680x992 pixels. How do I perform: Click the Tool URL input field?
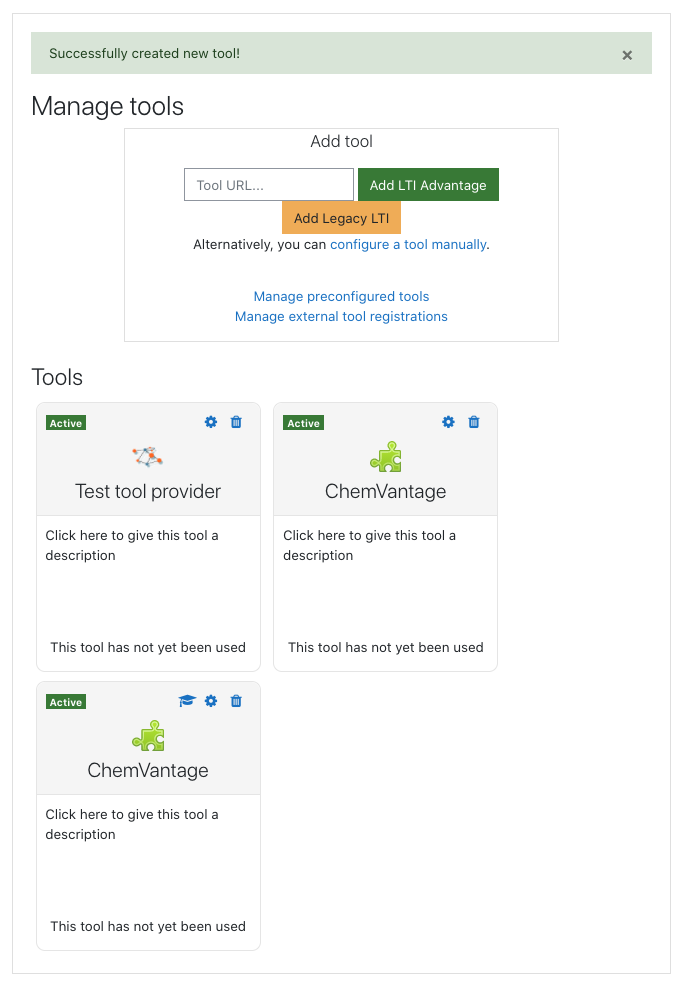coord(269,185)
